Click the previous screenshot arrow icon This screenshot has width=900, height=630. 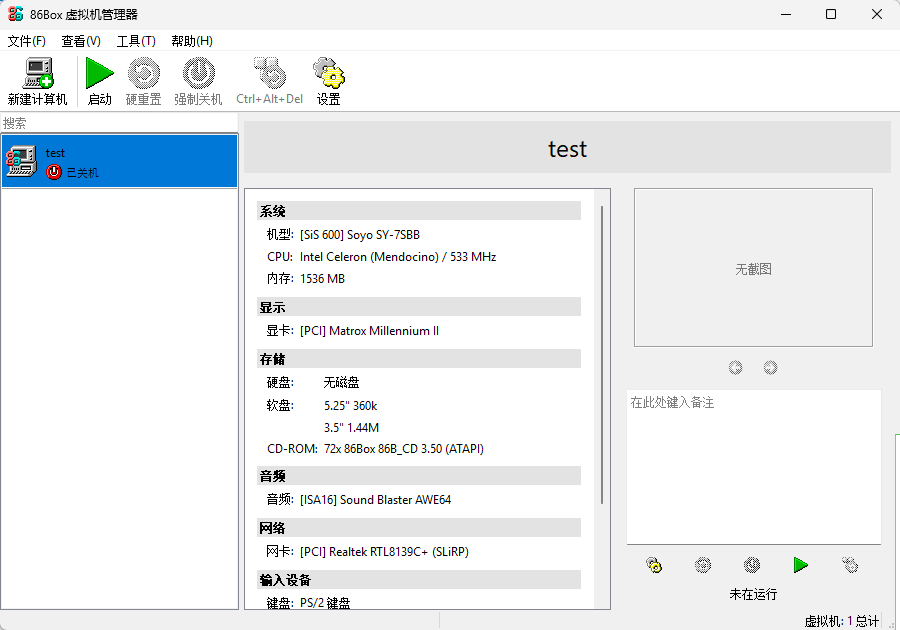pos(736,367)
